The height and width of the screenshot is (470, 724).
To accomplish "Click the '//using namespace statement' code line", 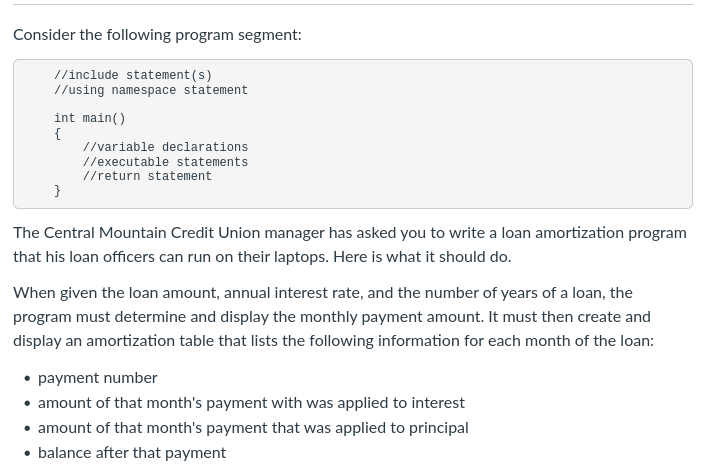I will pyautogui.click(x=151, y=90).
